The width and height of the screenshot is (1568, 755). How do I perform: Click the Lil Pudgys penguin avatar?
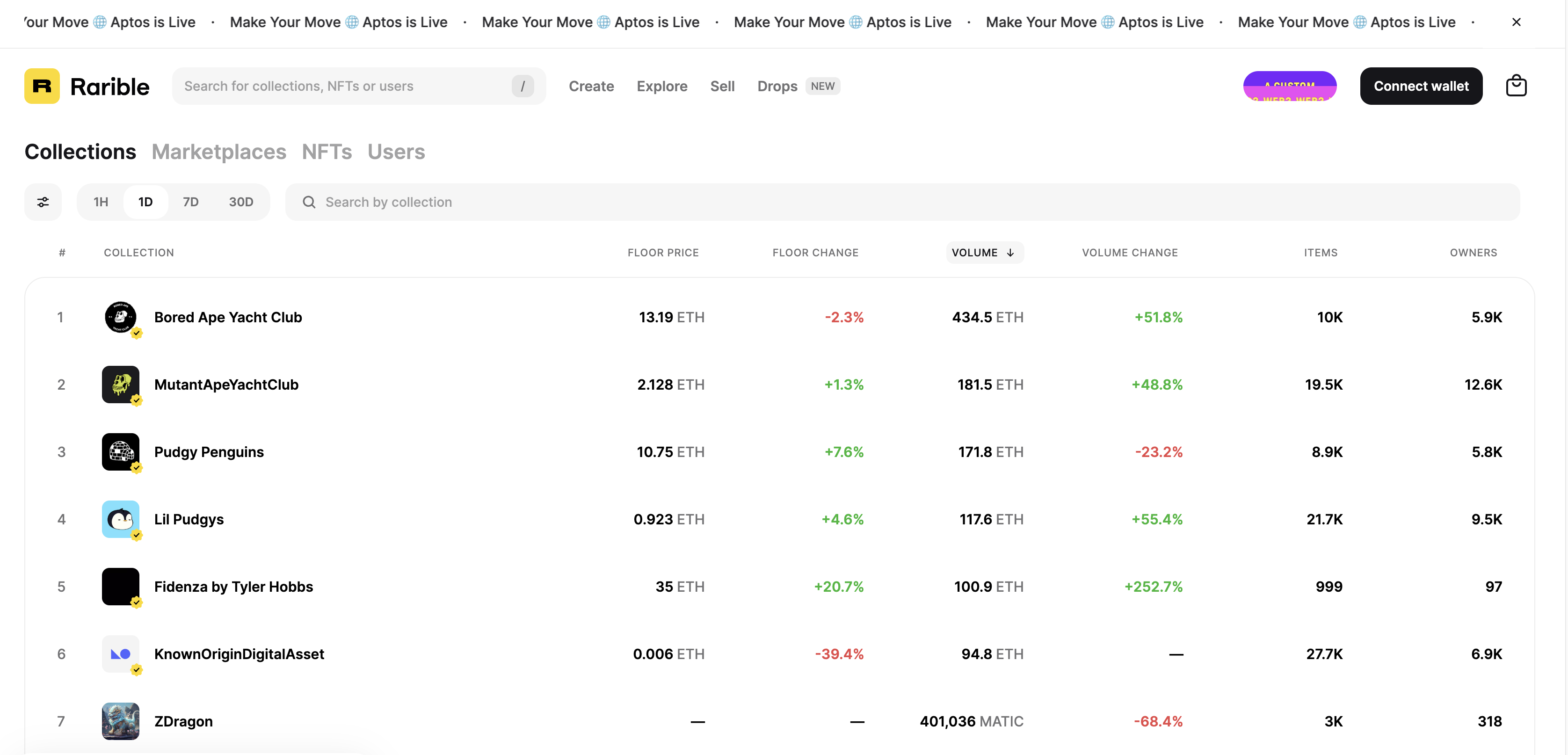tap(121, 519)
